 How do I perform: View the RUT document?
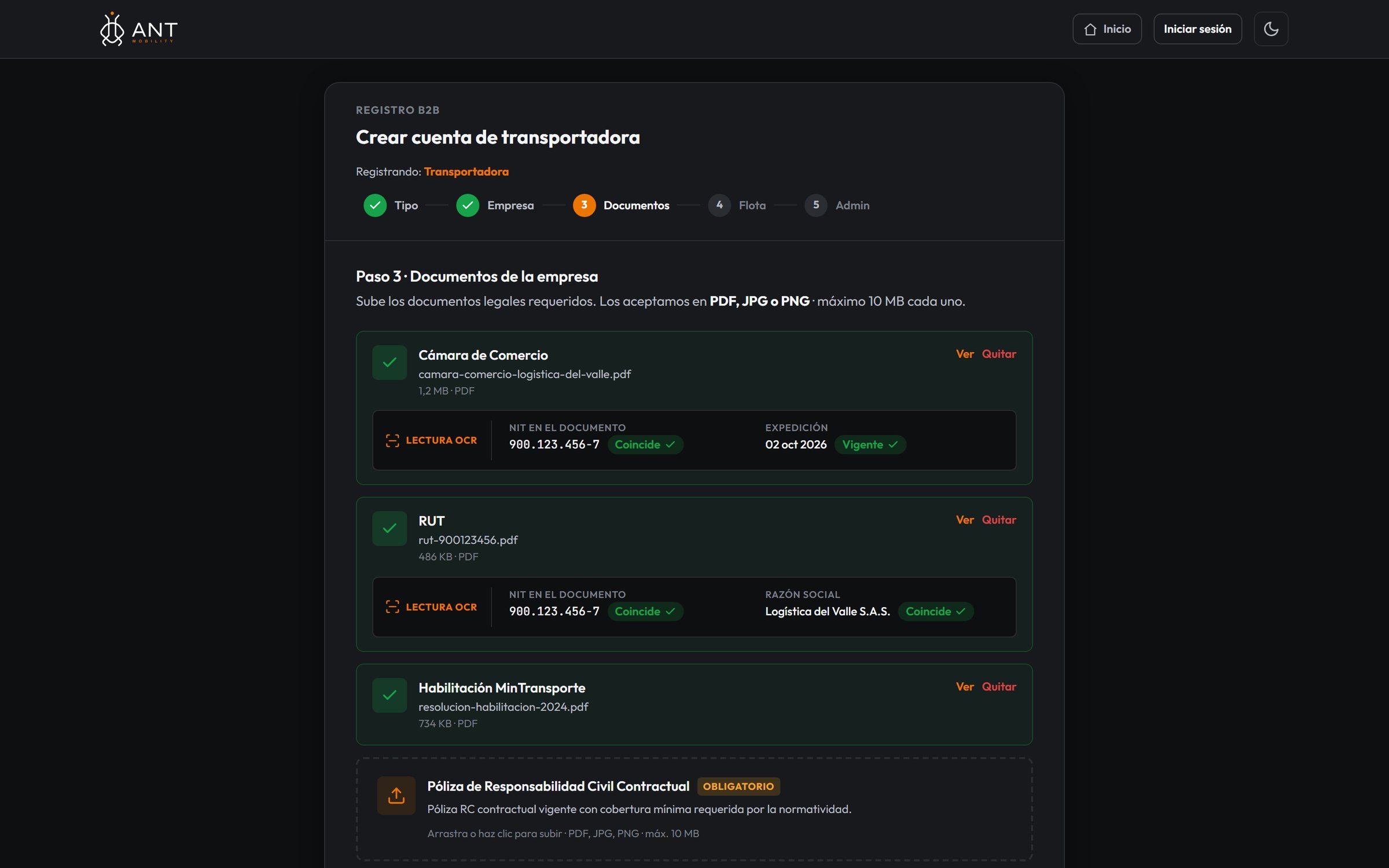coord(964,520)
